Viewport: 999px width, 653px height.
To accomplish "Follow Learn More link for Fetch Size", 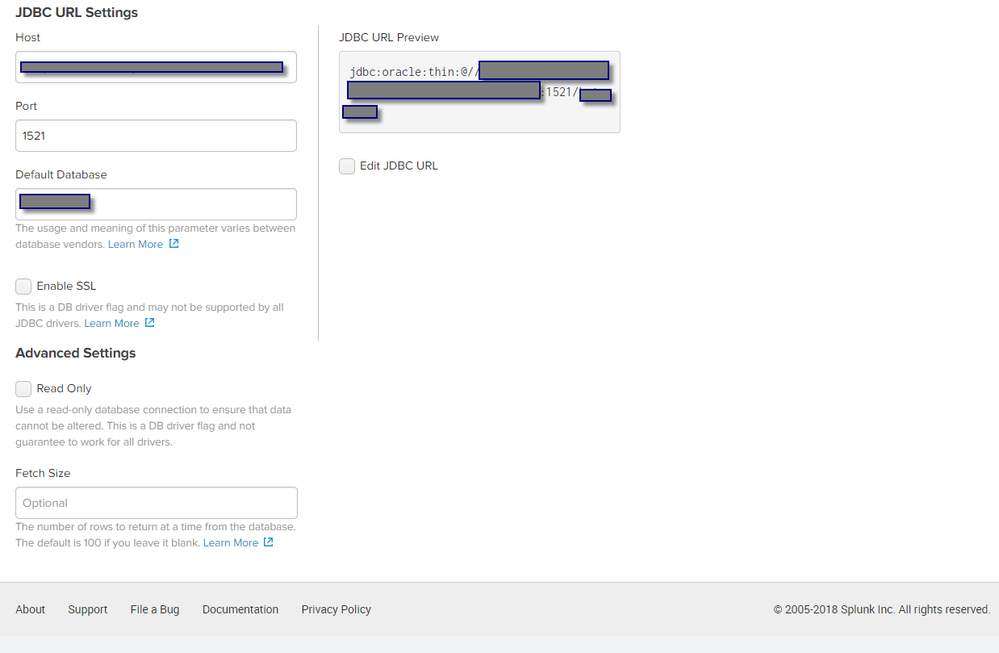I will tap(230, 543).
